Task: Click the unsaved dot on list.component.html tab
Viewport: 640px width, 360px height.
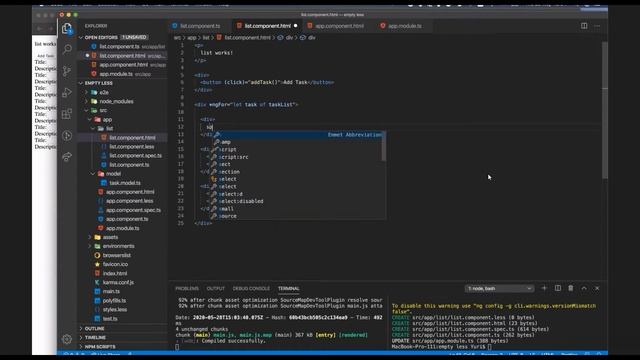Action: [x=296, y=26]
